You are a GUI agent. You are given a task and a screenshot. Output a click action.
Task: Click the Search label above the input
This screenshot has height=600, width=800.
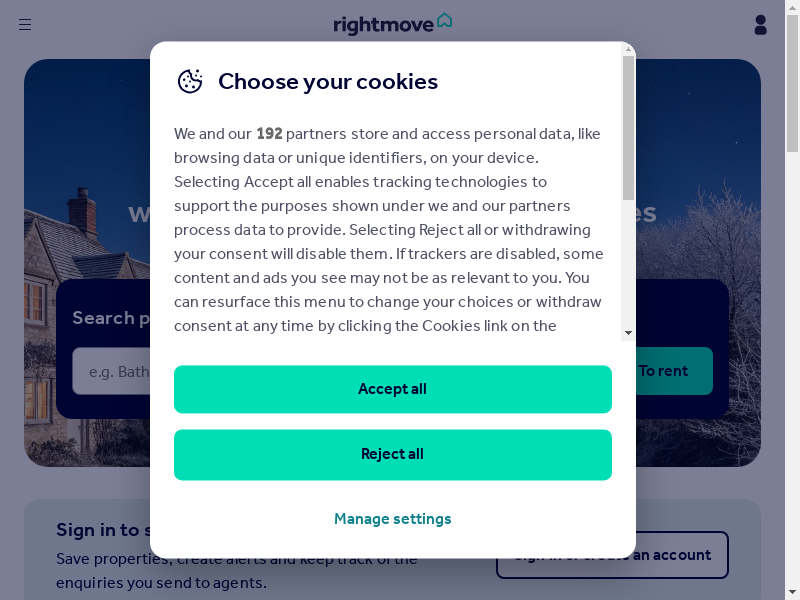point(103,318)
